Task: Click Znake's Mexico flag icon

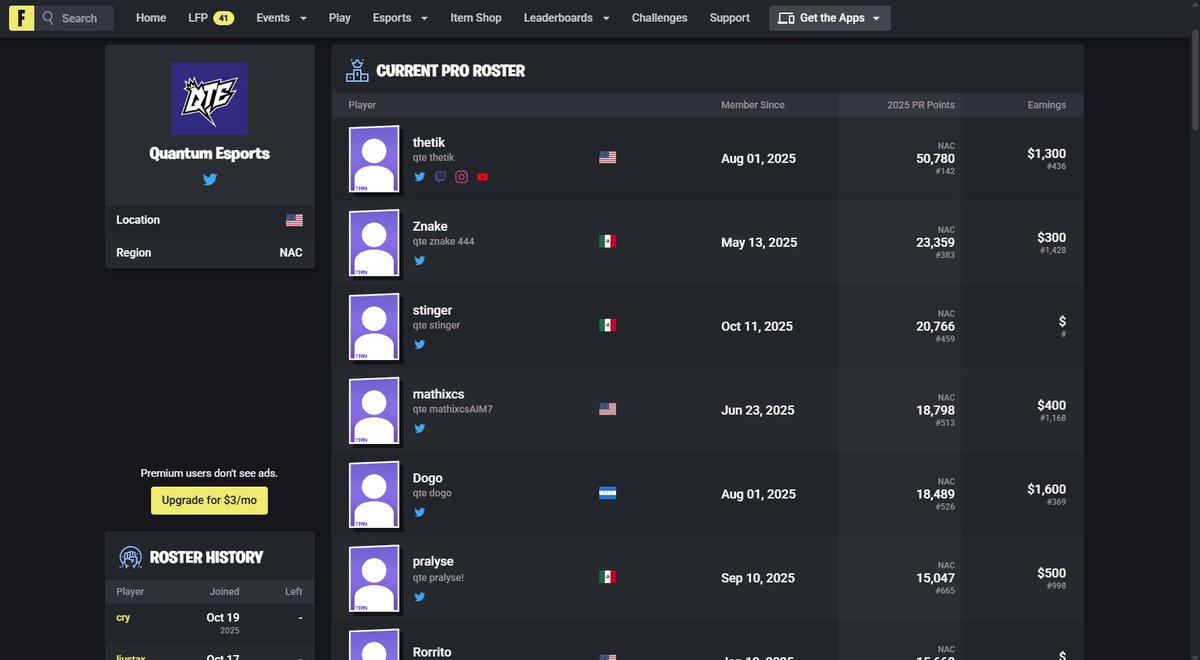Action: [607, 241]
